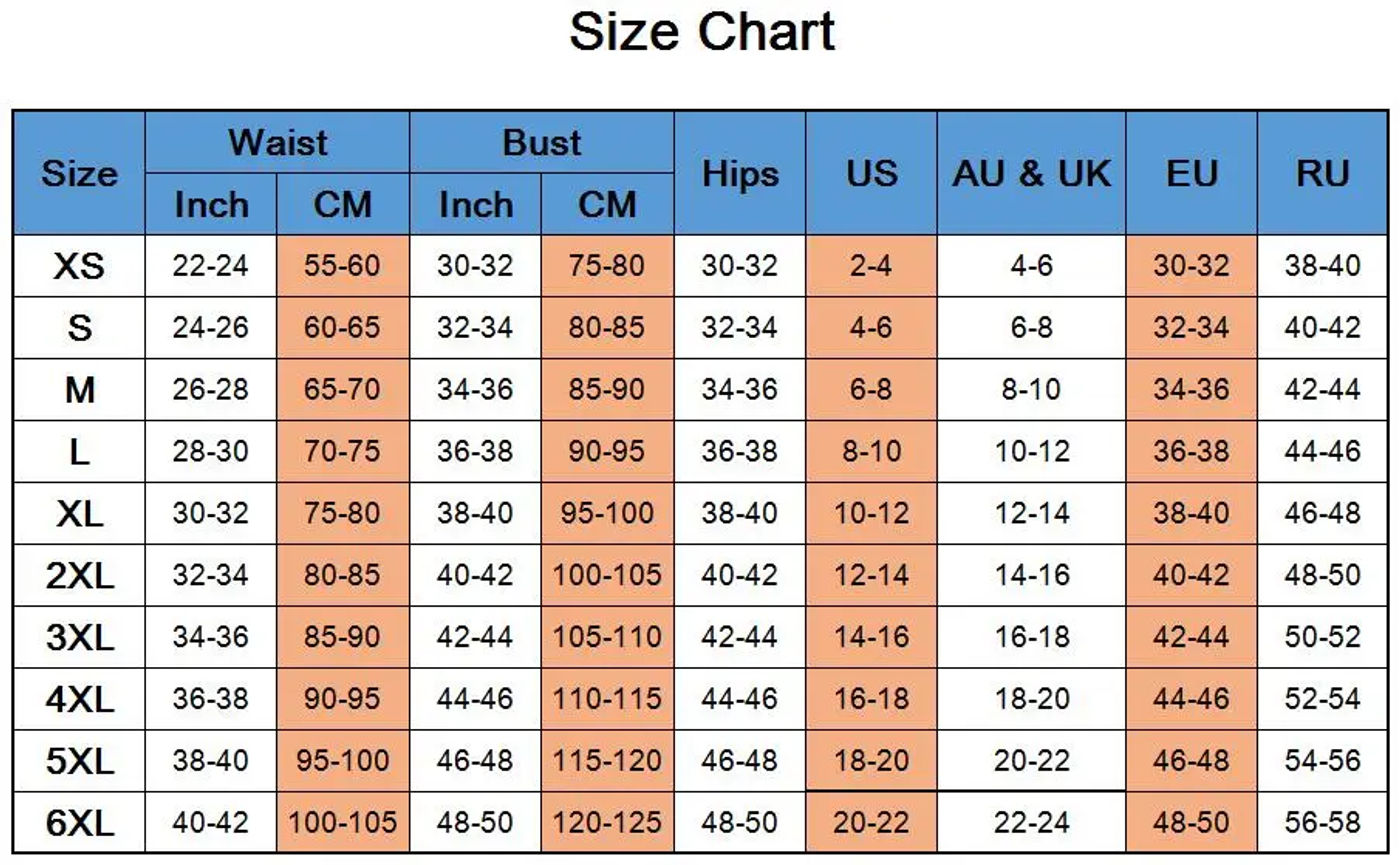Select the Waist column header

[x=277, y=142]
